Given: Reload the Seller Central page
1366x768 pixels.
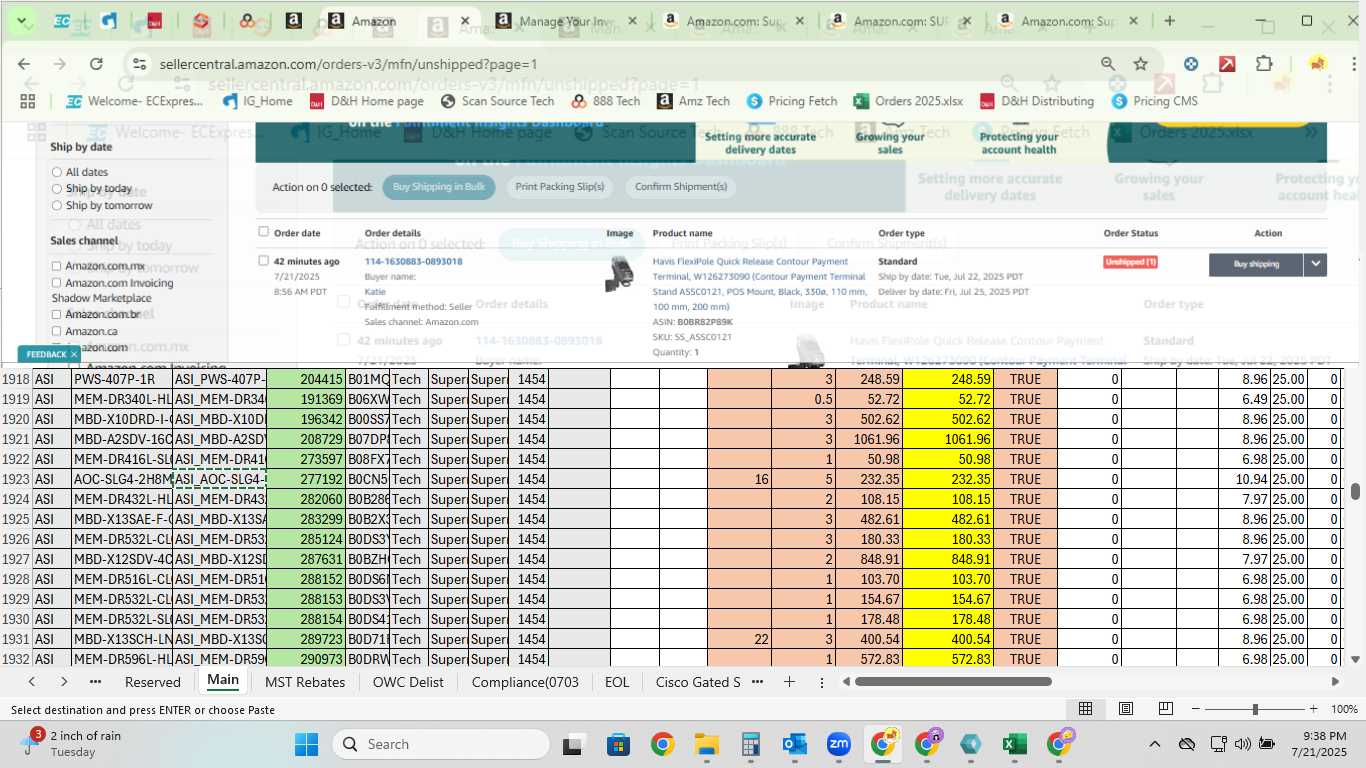Looking at the screenshot, I should click(96, 64).
